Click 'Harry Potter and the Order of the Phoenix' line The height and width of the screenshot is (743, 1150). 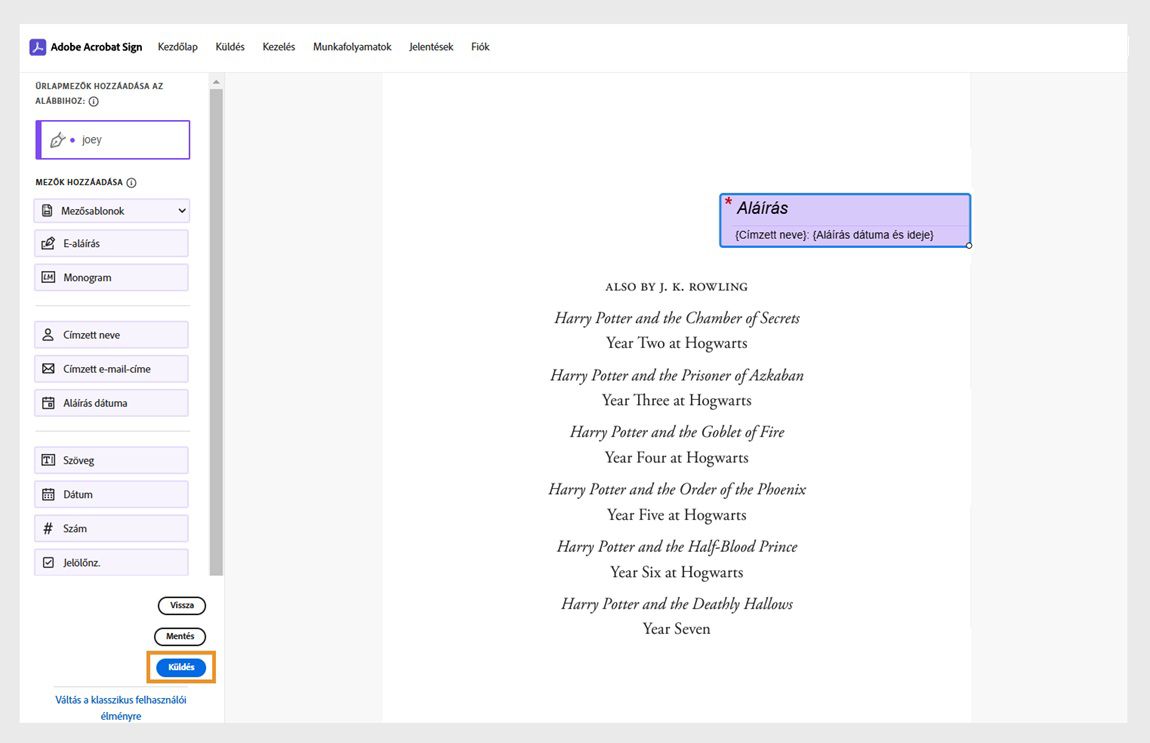coord(677,489)
